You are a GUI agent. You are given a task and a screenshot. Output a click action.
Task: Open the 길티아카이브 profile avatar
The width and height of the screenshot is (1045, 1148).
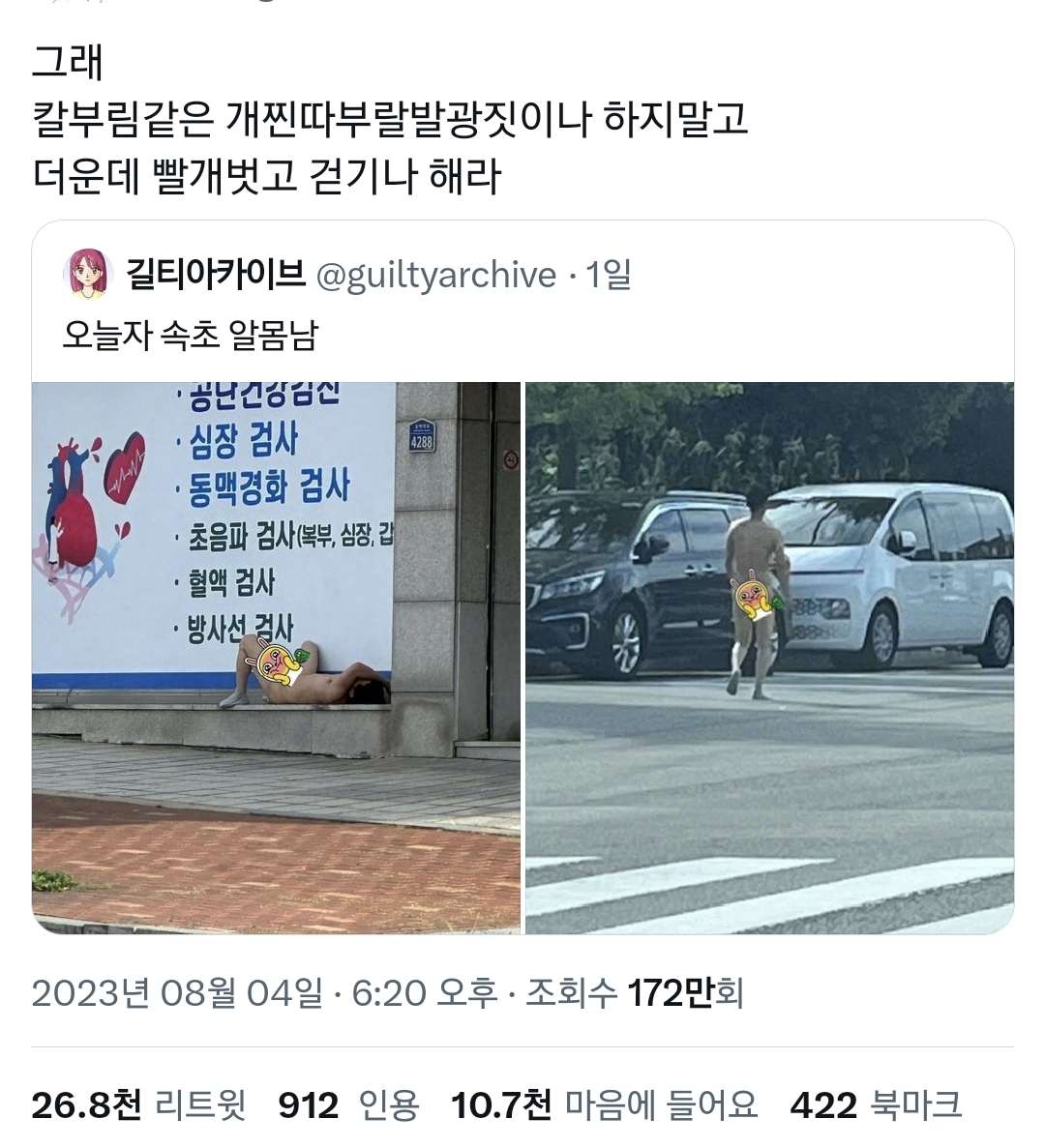click(89, 274)
